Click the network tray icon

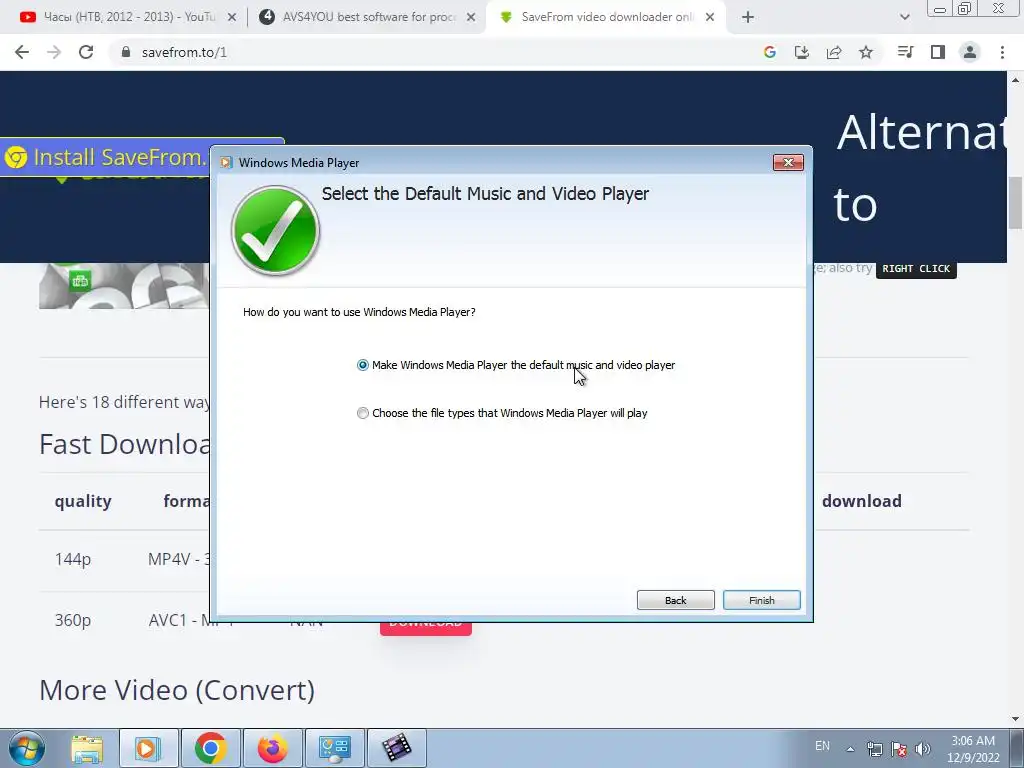[874, 749]
